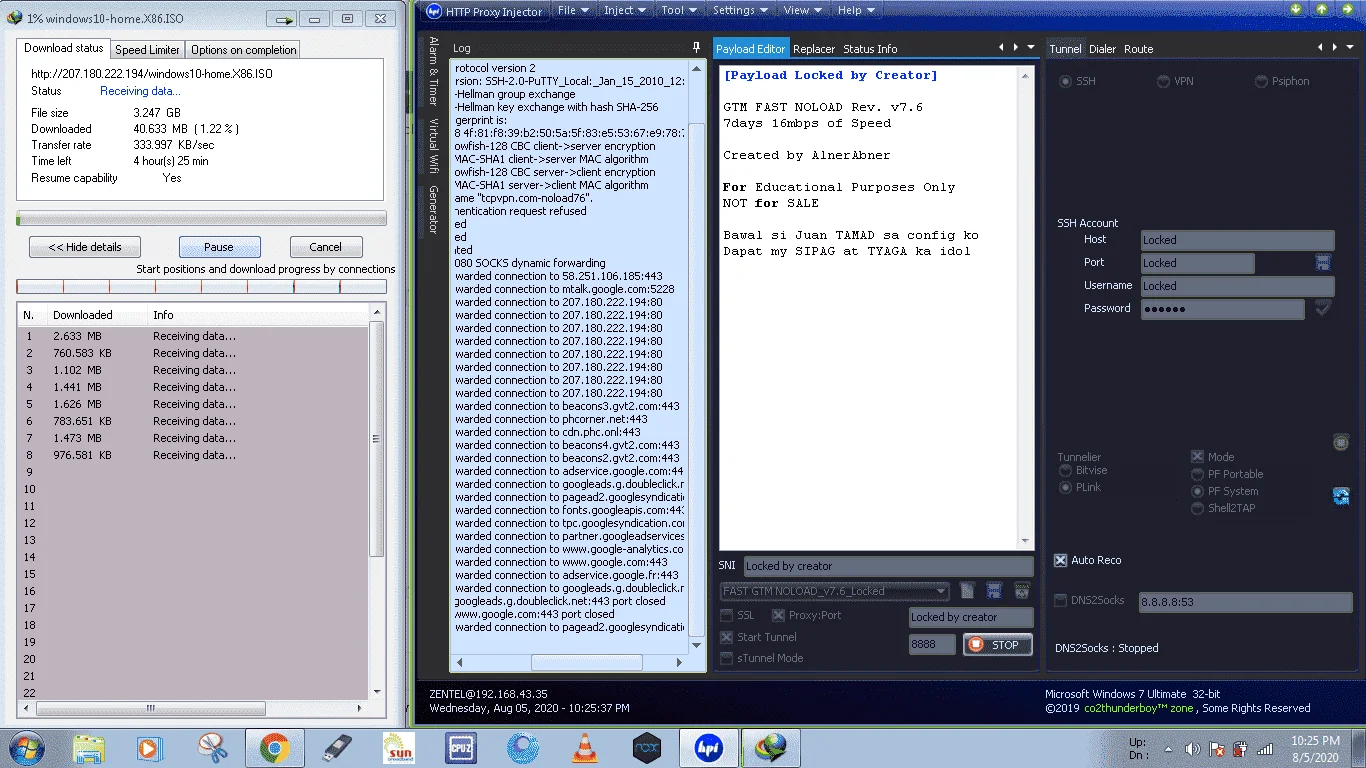
Task: Toggle the SSL checkbox
Action: tap(727, 615)
